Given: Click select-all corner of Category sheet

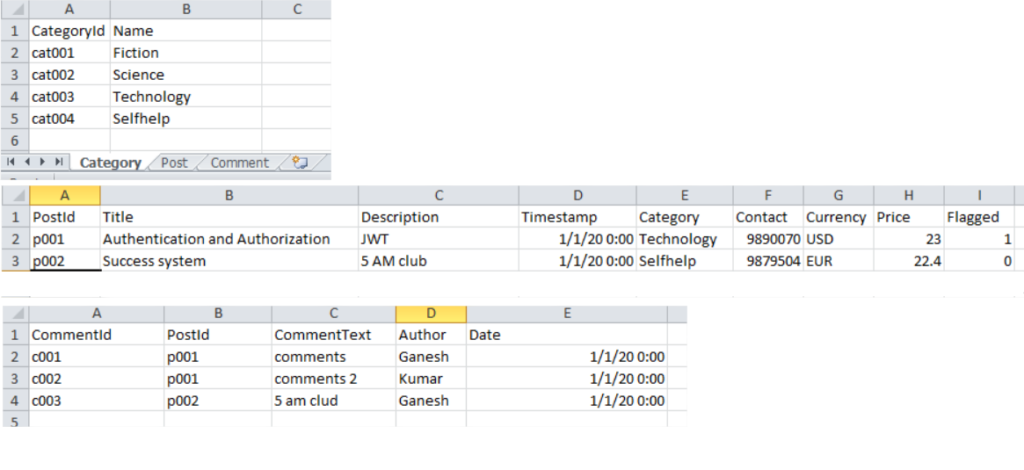Looking at the screenshot, I should 15,9.
